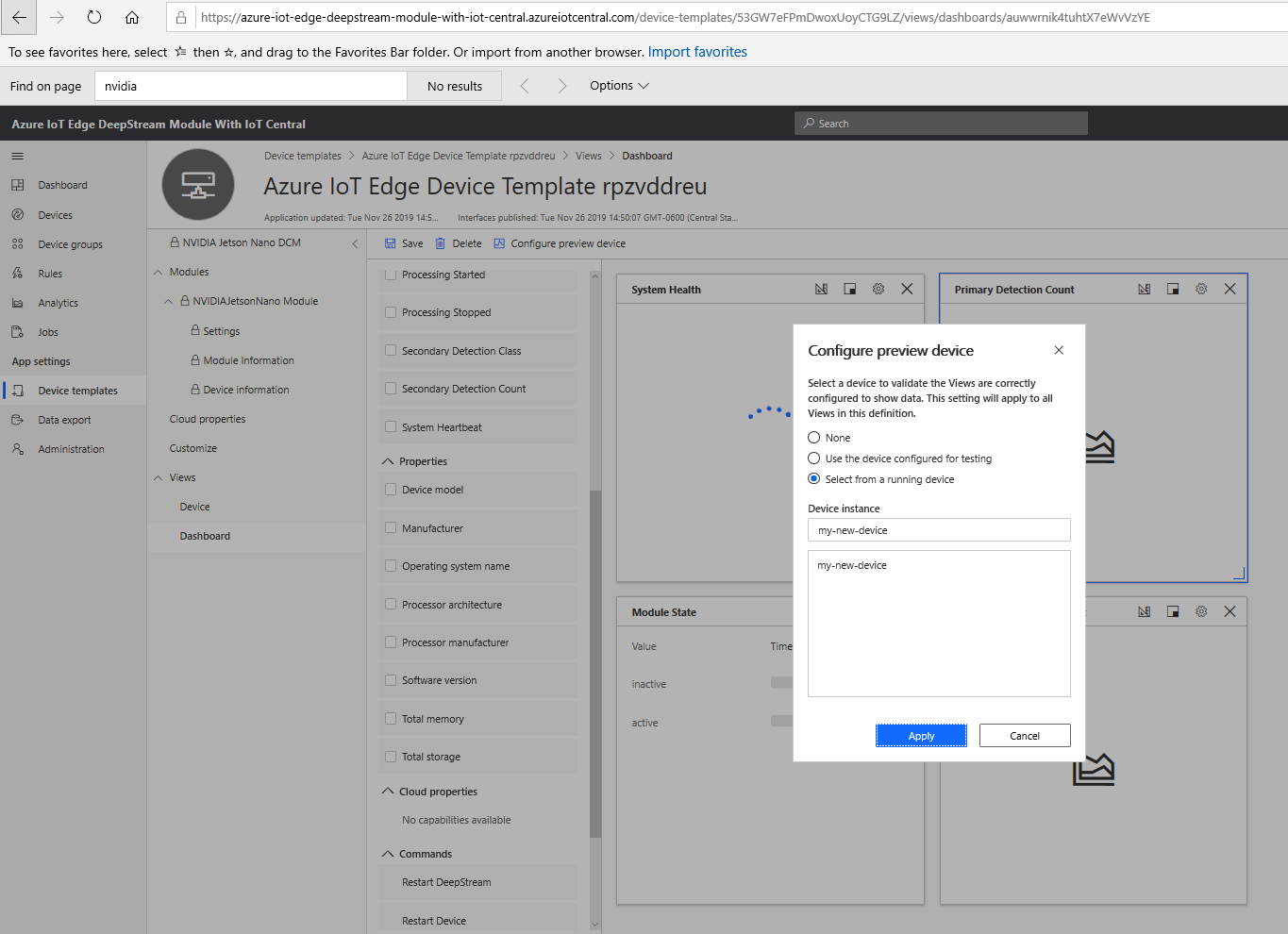The height and width of the screenshot is (934, 1288).
Task: Open System Health tile settings gear
Action: pyautogui.click(x=878, y=289)
